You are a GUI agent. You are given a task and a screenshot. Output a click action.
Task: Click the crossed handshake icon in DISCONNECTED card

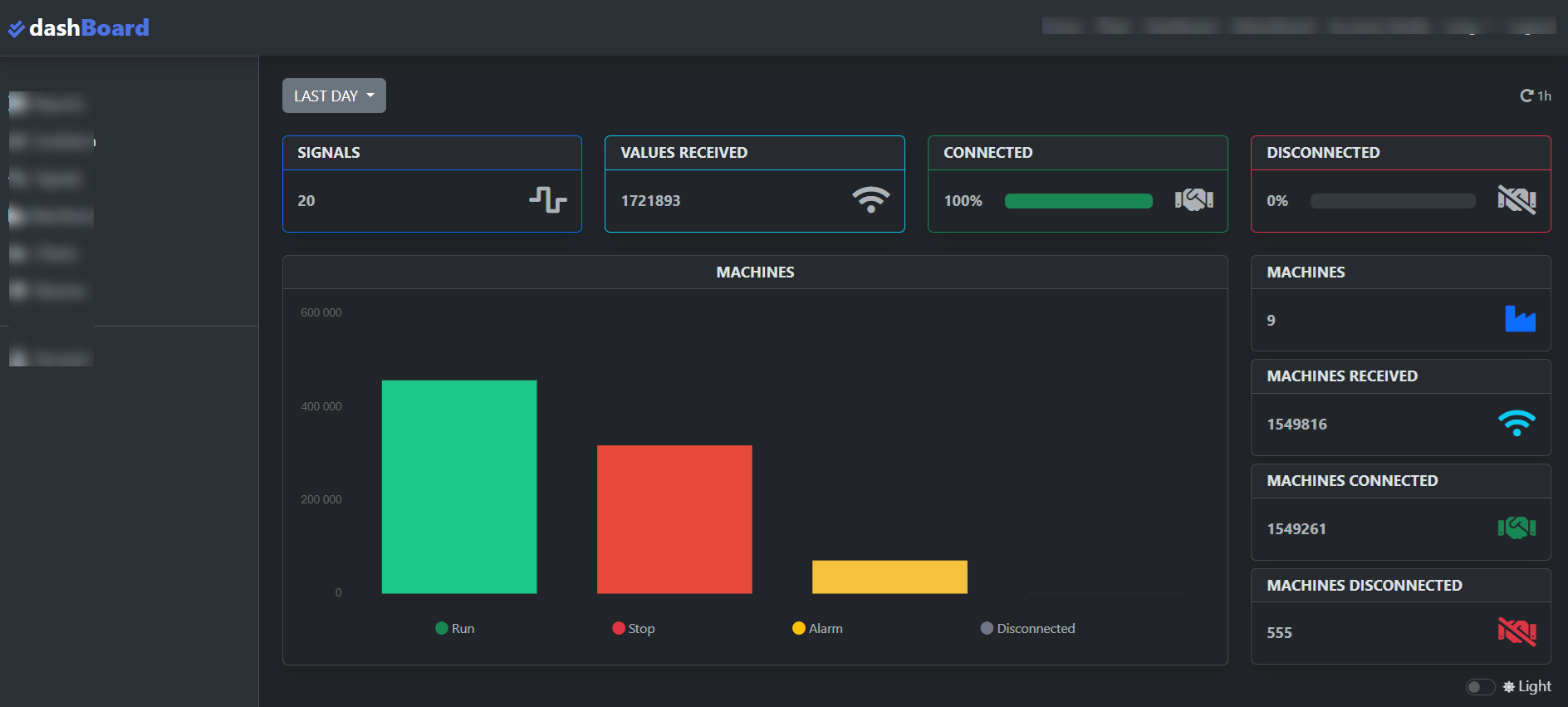coord(1517,199)
